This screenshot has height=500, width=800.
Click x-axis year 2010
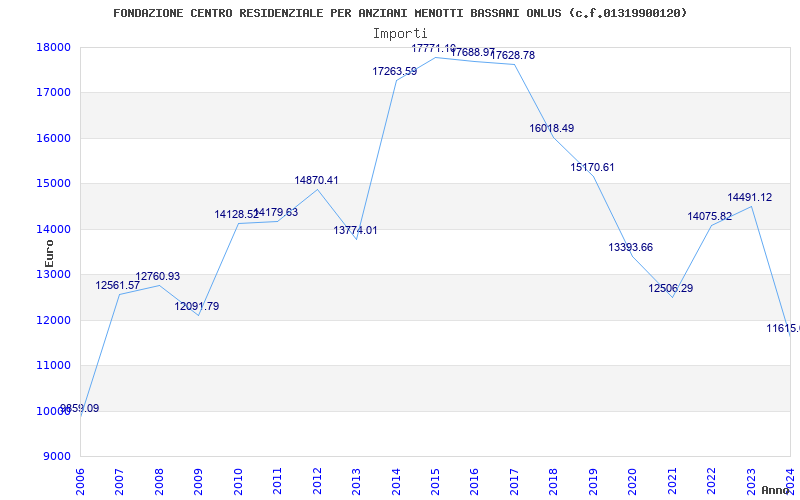(238, 482)
